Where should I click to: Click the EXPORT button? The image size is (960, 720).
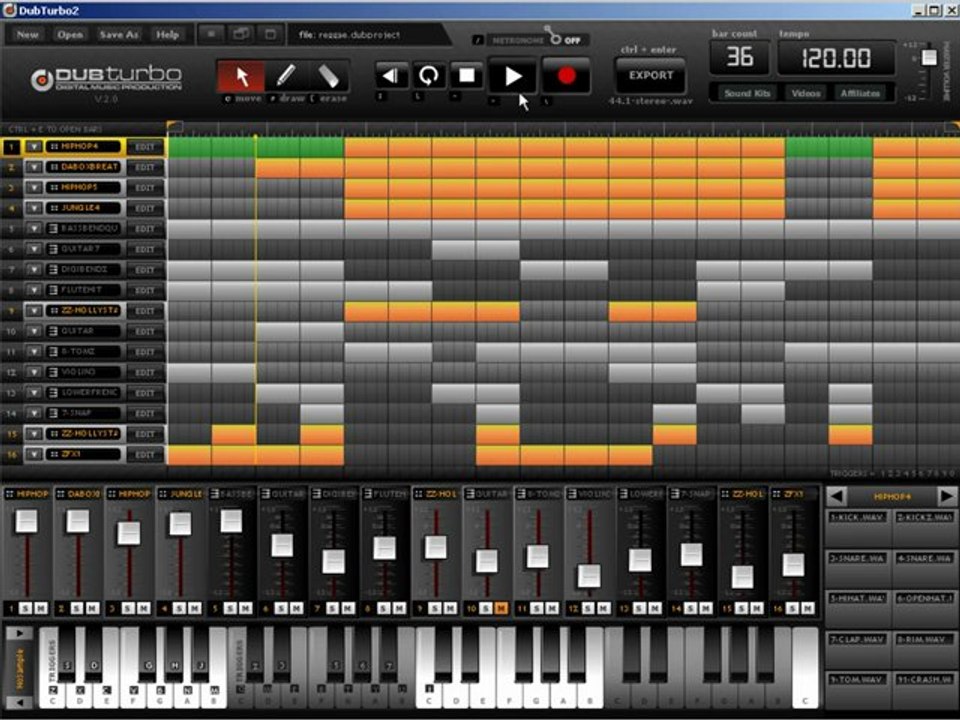[x=651, y=75]
